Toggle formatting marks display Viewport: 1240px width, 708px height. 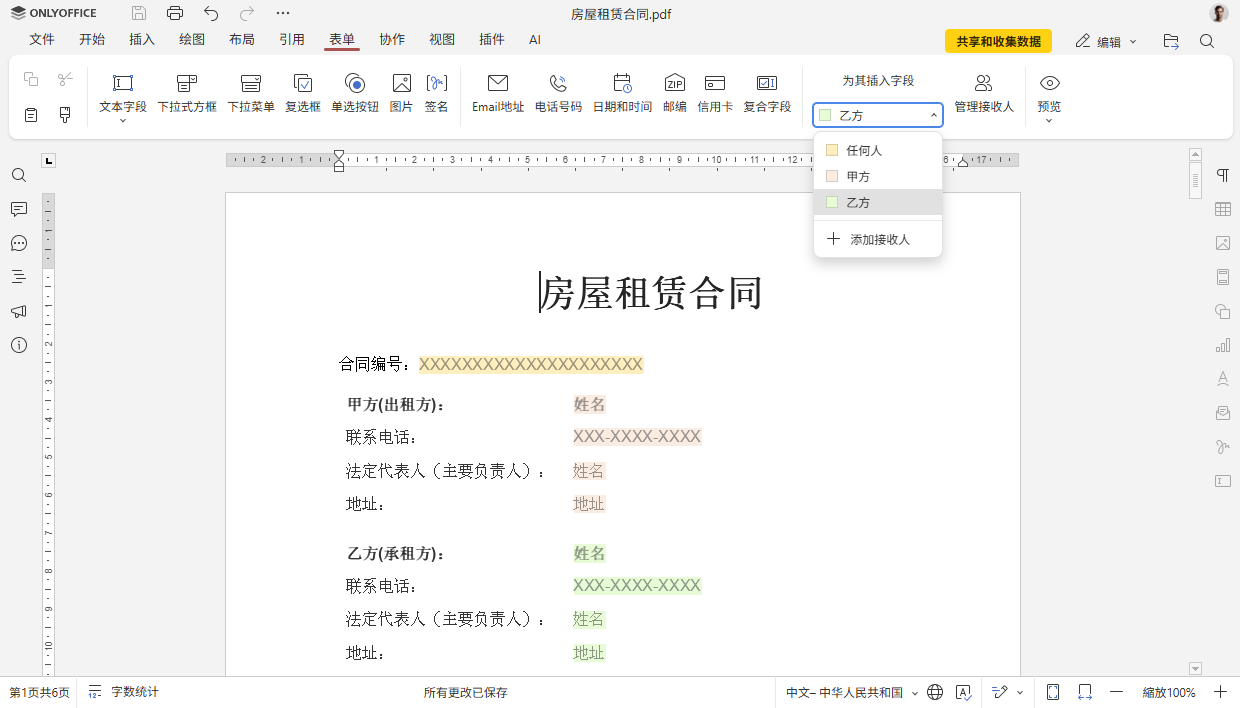[1221, 175]
